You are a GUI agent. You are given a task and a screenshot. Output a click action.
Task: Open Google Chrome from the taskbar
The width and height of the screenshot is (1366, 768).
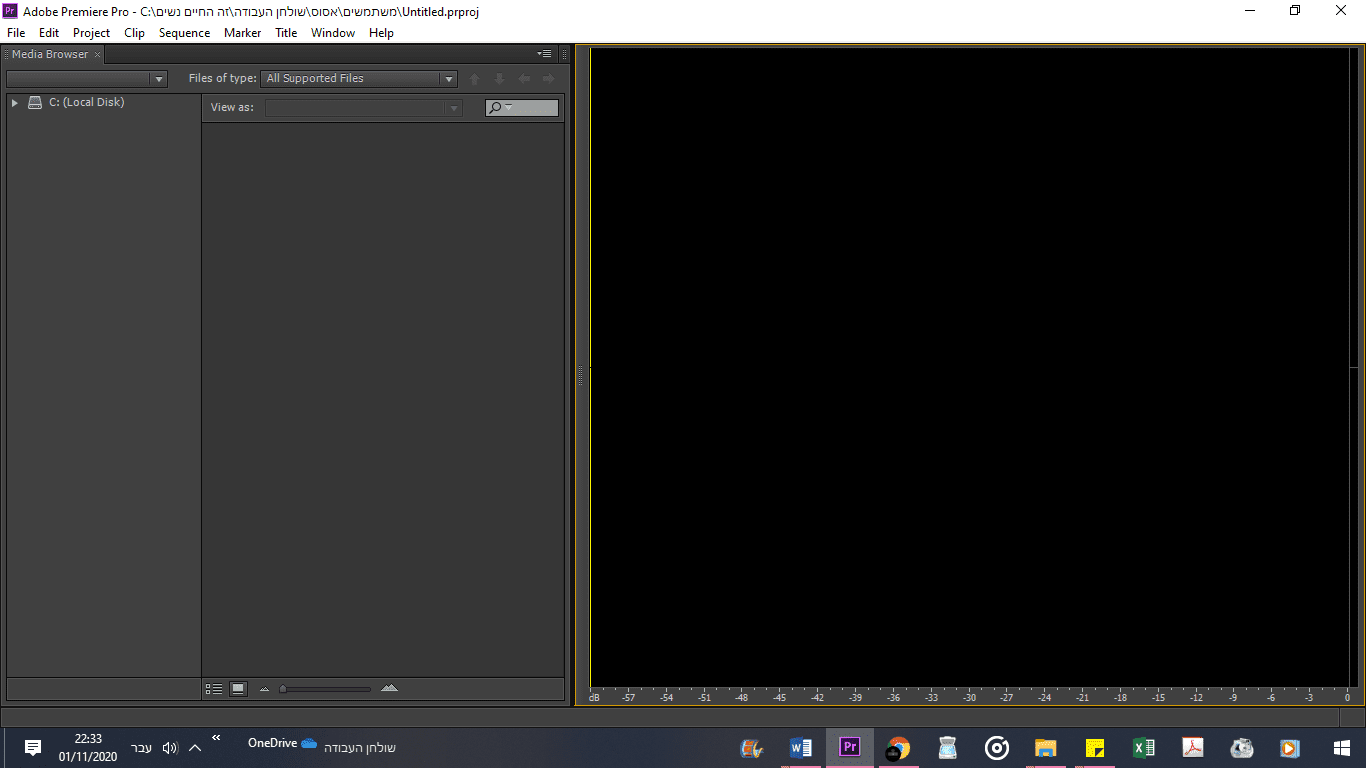point(898,748)
